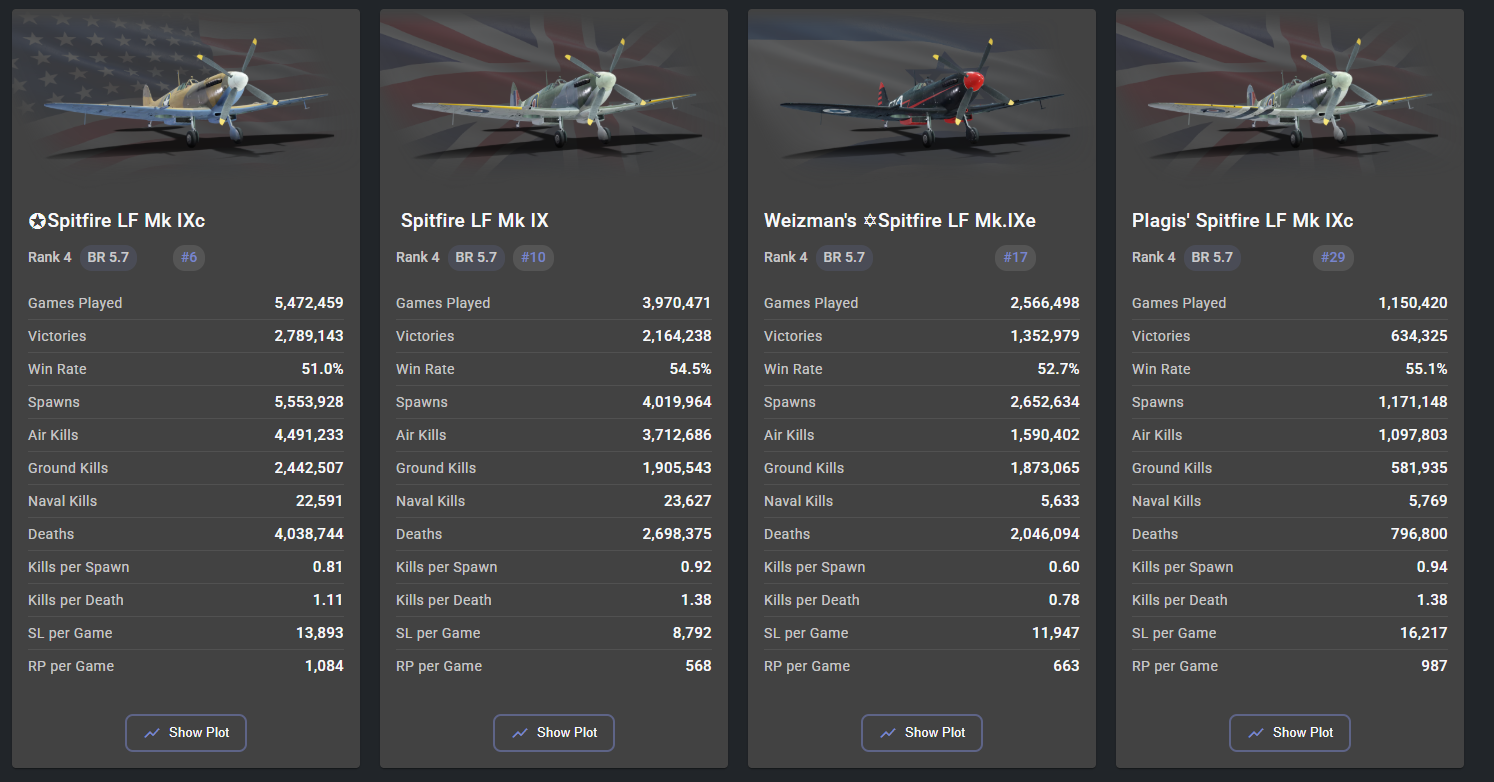Click the chart icon in Plagis' Spitfire Show Plot

[1256, 733]
